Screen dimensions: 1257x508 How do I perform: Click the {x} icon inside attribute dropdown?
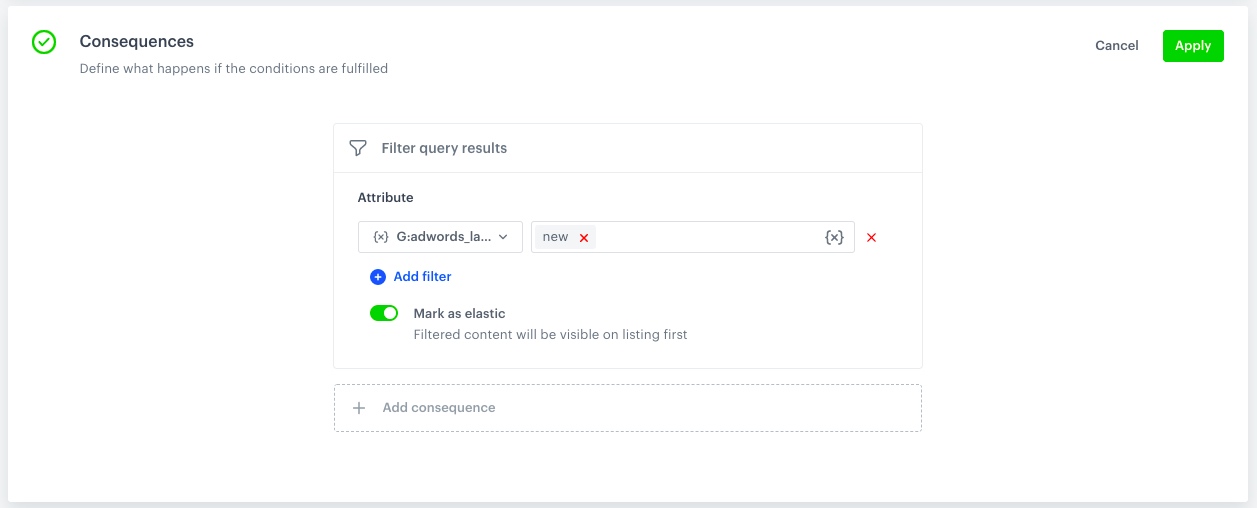[x=380, y=237]
